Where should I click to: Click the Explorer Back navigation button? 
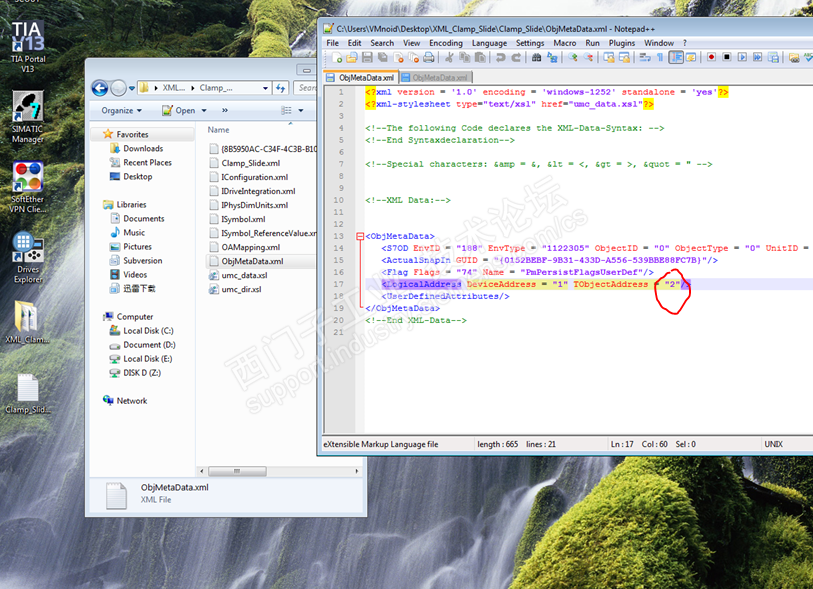point(100,87)
